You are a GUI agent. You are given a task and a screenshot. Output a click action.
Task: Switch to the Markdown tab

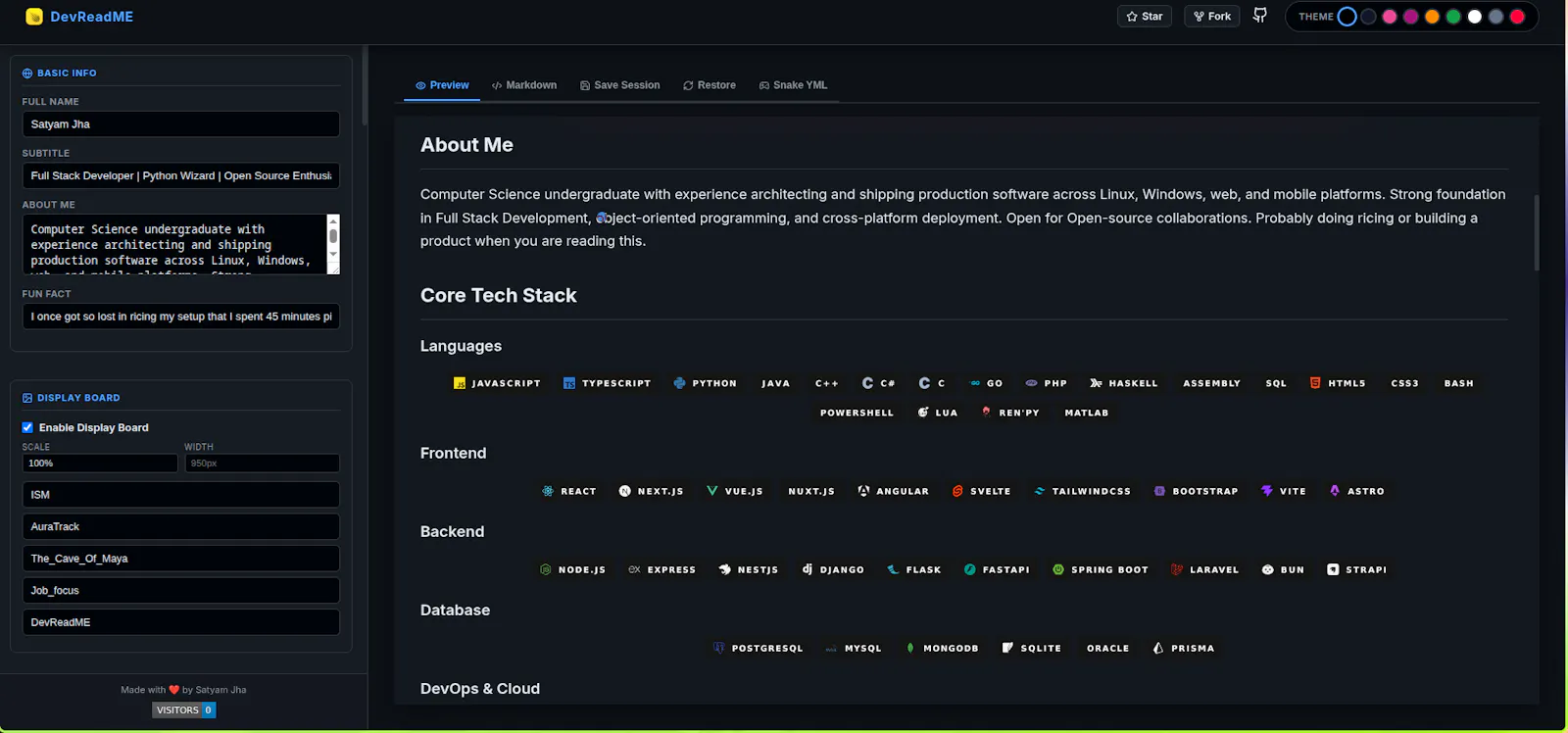pos(524,85)
